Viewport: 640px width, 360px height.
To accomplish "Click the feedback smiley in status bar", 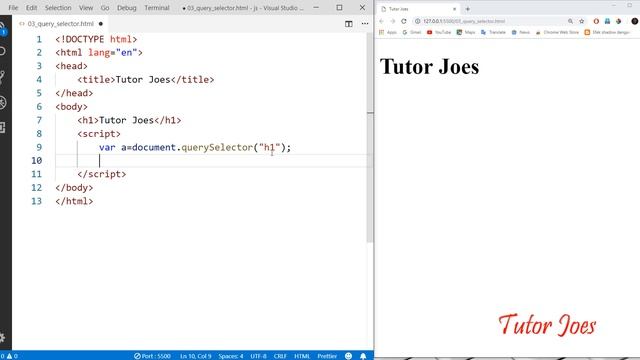I will click(348, 356).
